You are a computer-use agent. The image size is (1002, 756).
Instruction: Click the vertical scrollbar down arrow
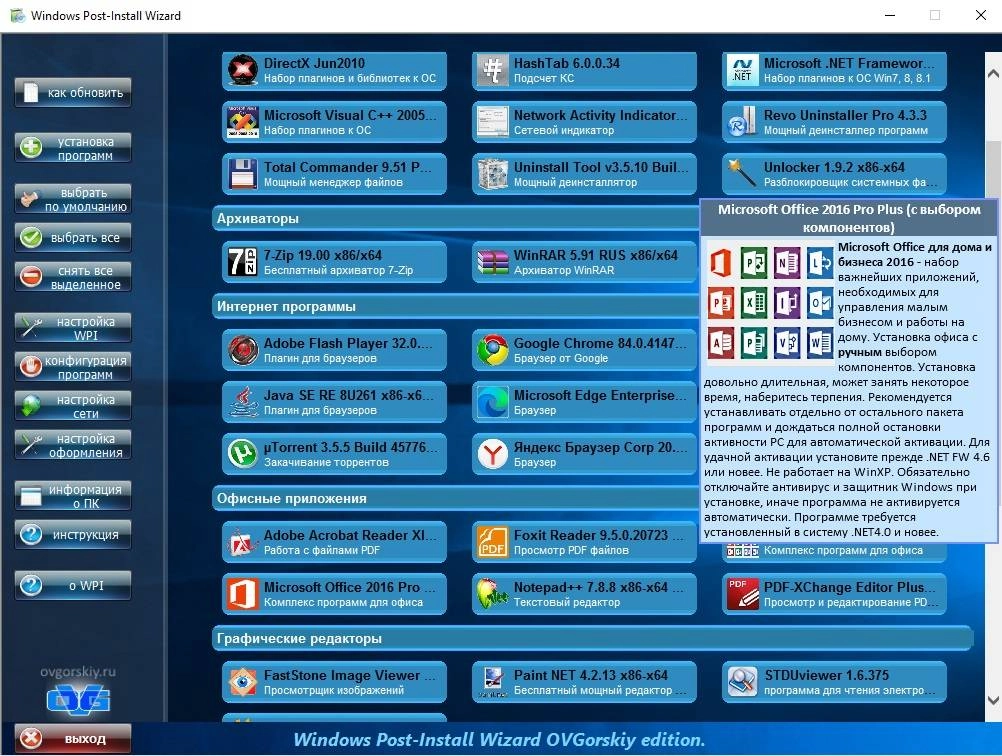click(992, 699)
